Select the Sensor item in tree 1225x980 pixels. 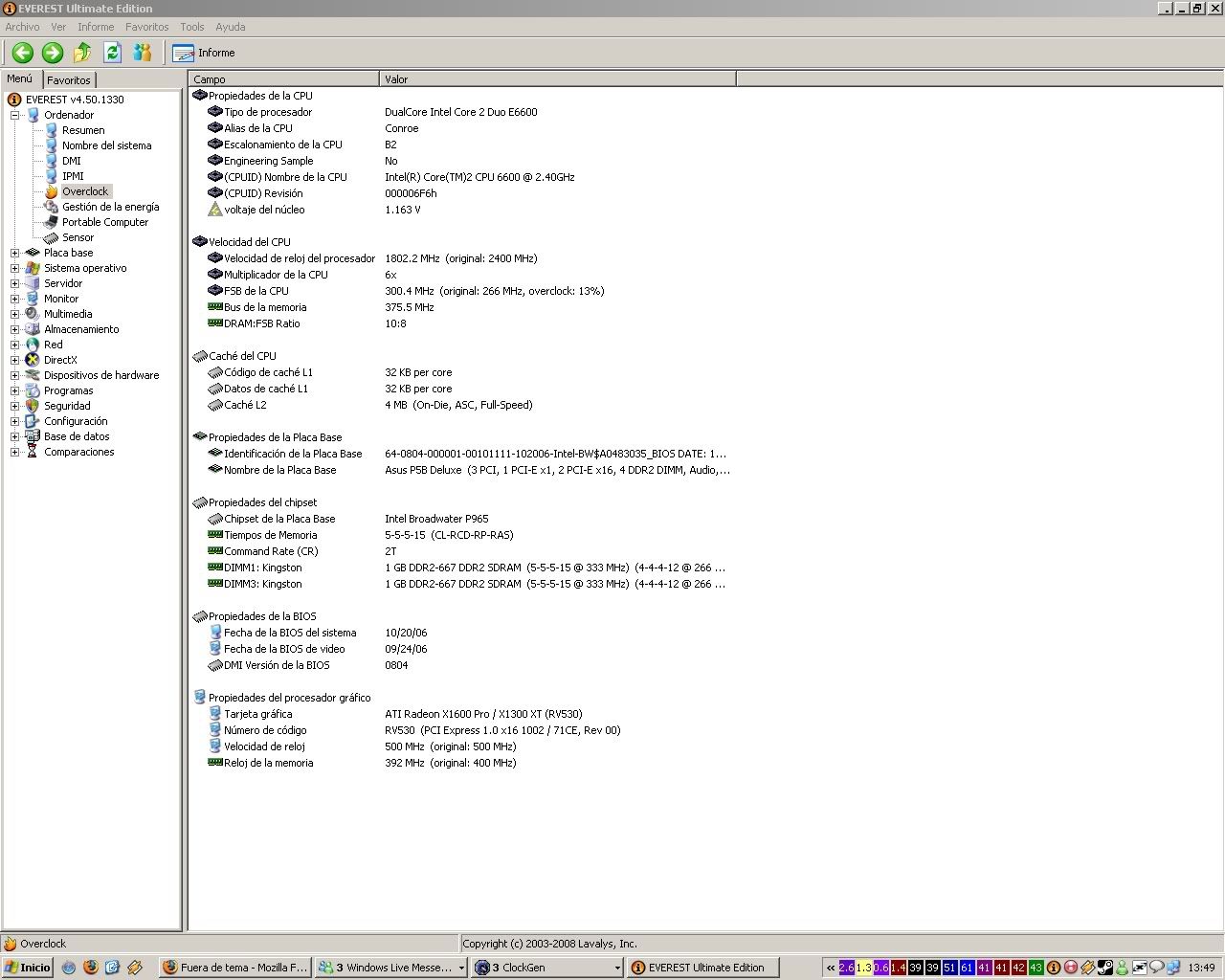pyautogui.click(x=78, y=237)
